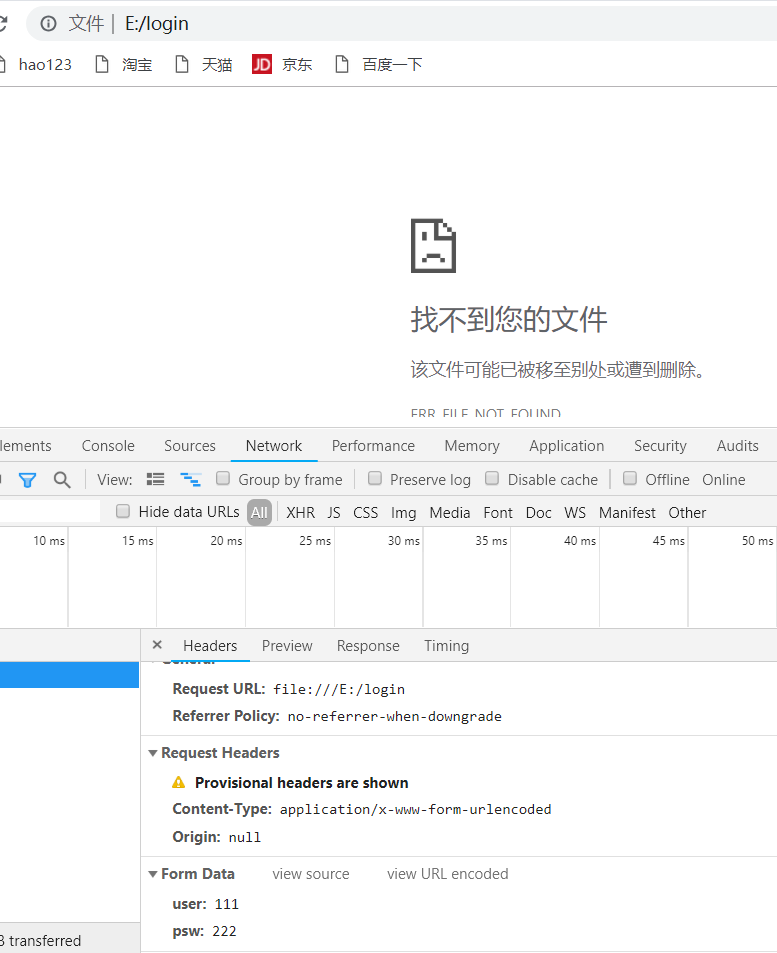
Task: Filter requests by WS
Action: (575, 512)
